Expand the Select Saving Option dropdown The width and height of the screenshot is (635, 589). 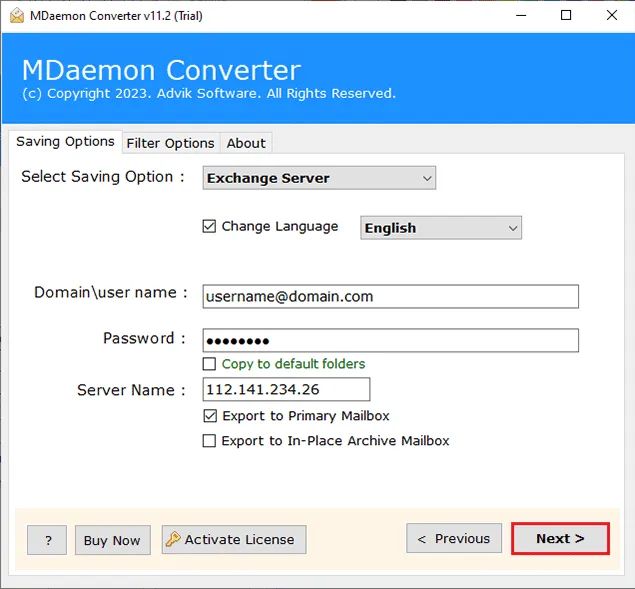pyautogui.click(x=319, y=178)
